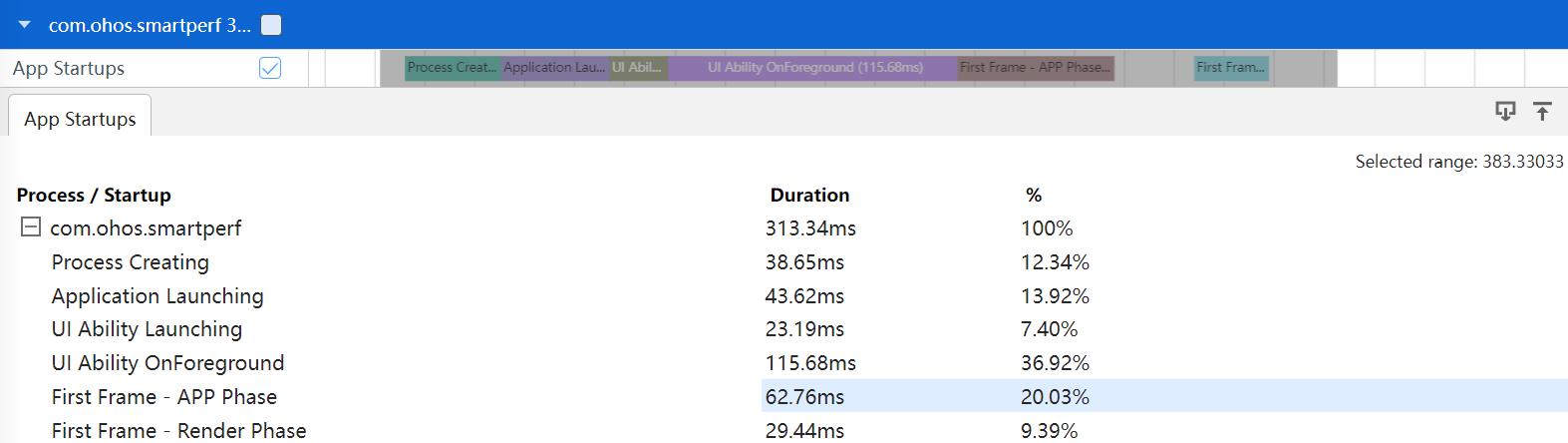Uncheck the App Startups row checkbox
Screen dimensions: 1568x443
tap(270, 68)
